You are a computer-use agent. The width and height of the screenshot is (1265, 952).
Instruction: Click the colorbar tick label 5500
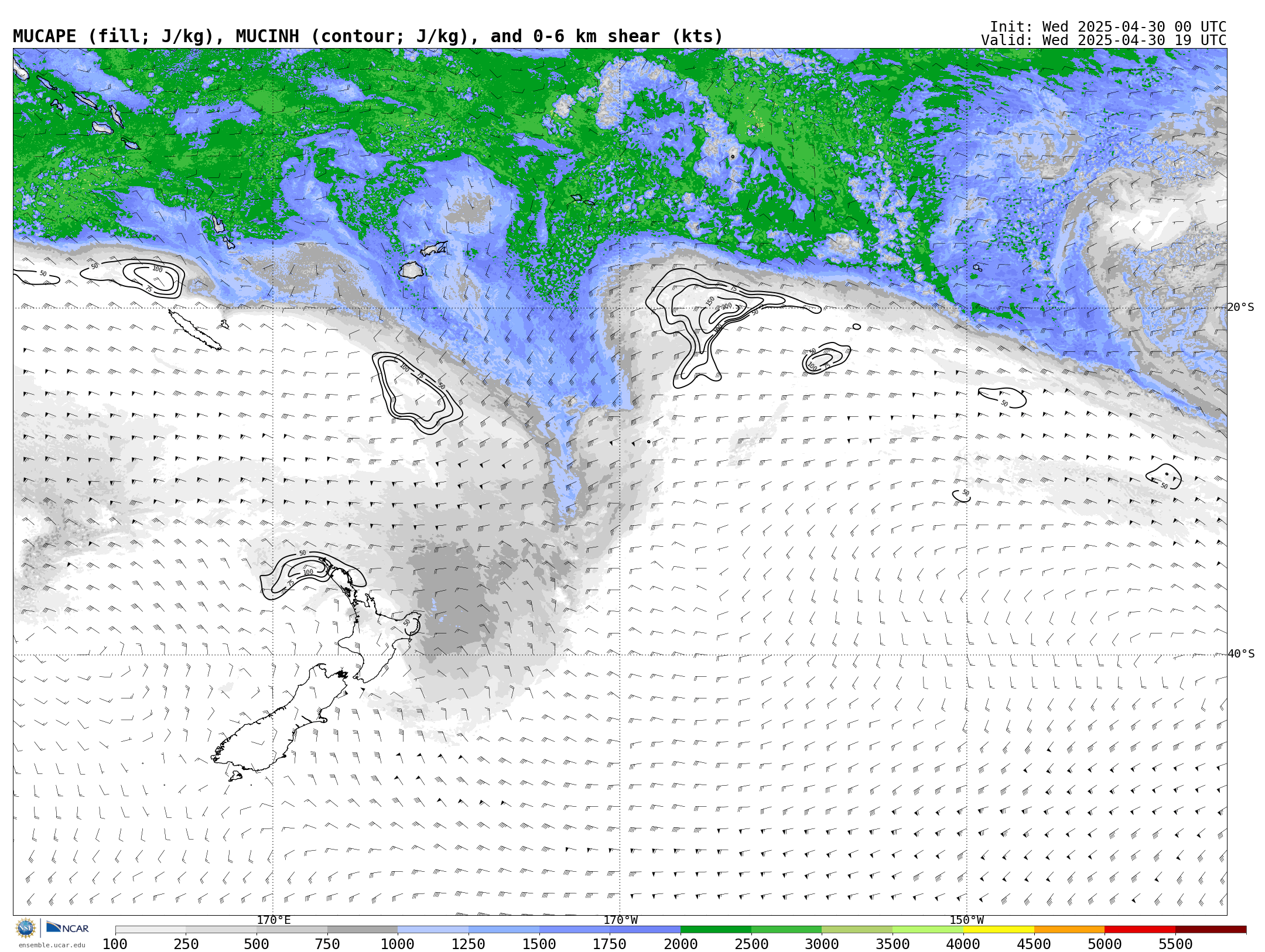[1175, 944]
